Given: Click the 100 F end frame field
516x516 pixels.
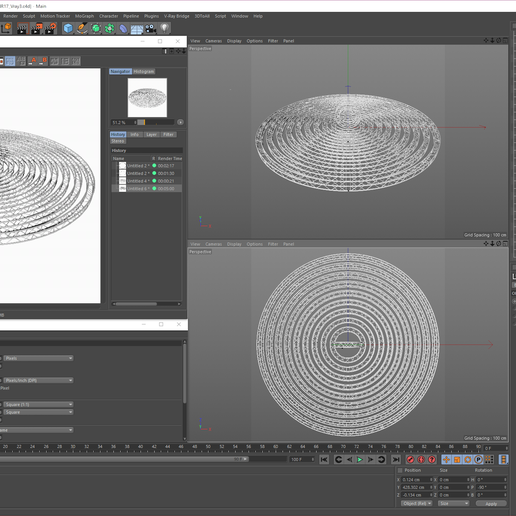Looking at the screenshot, I should [302, 459].
